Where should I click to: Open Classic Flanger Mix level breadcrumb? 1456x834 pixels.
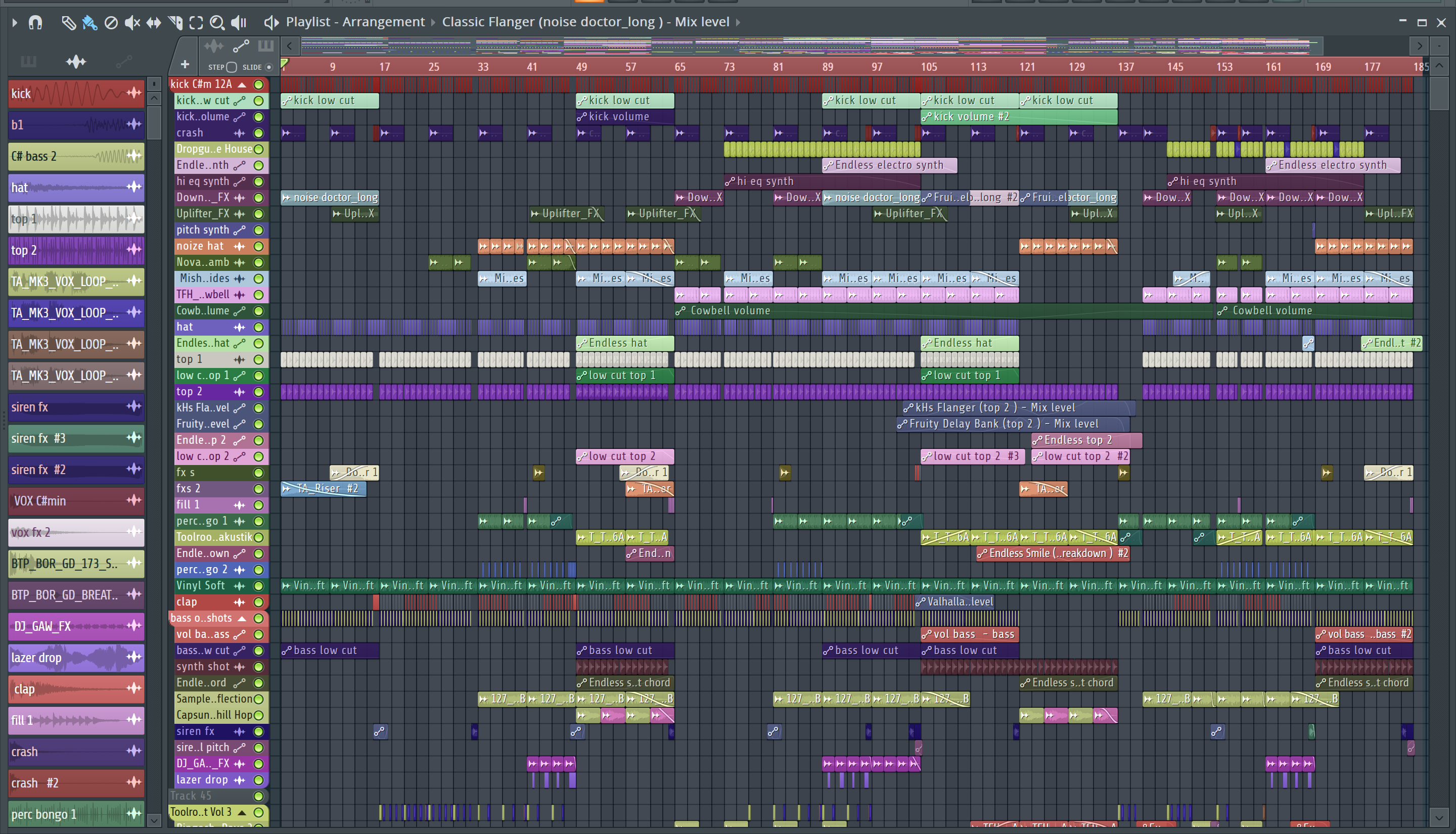click(585, 22)
